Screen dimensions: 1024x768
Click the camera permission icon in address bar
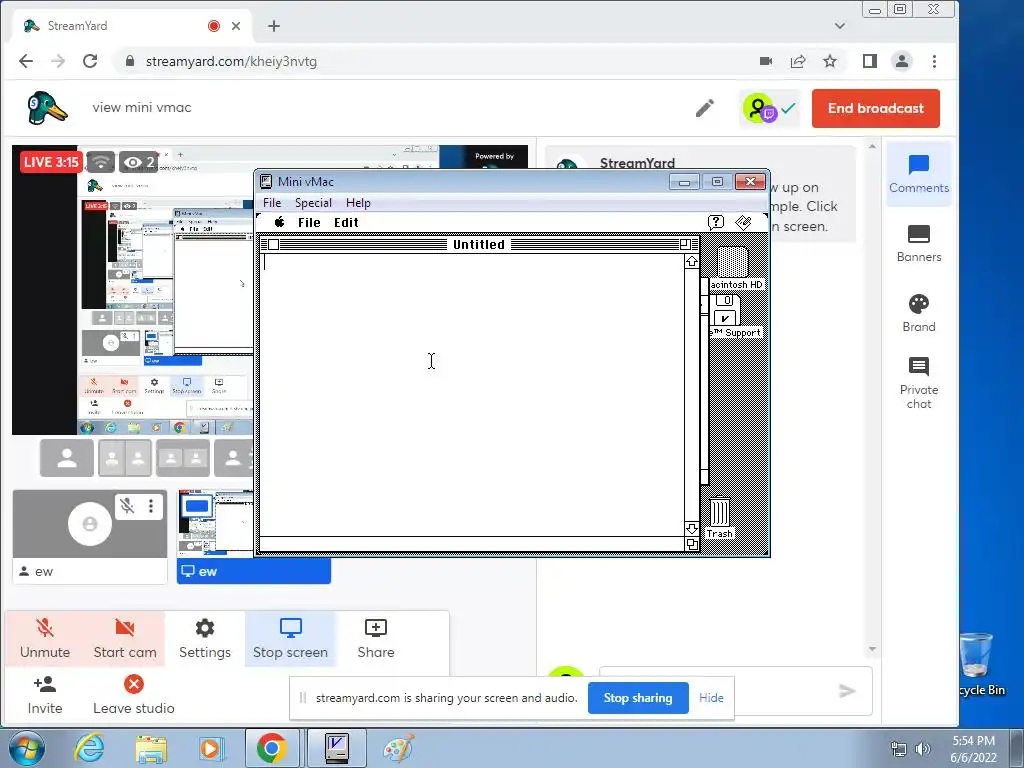pos(766,61)
